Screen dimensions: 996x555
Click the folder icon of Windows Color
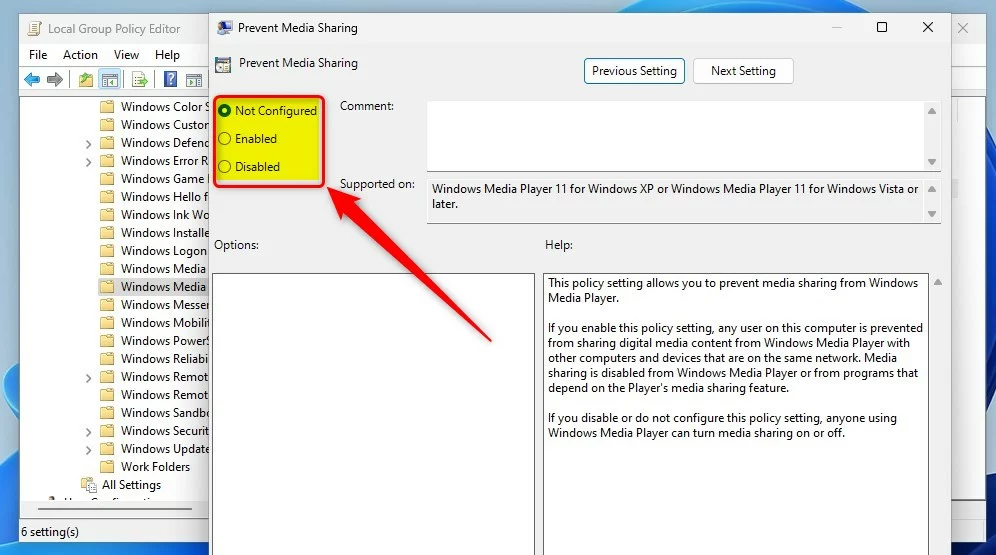coord(107,106)
